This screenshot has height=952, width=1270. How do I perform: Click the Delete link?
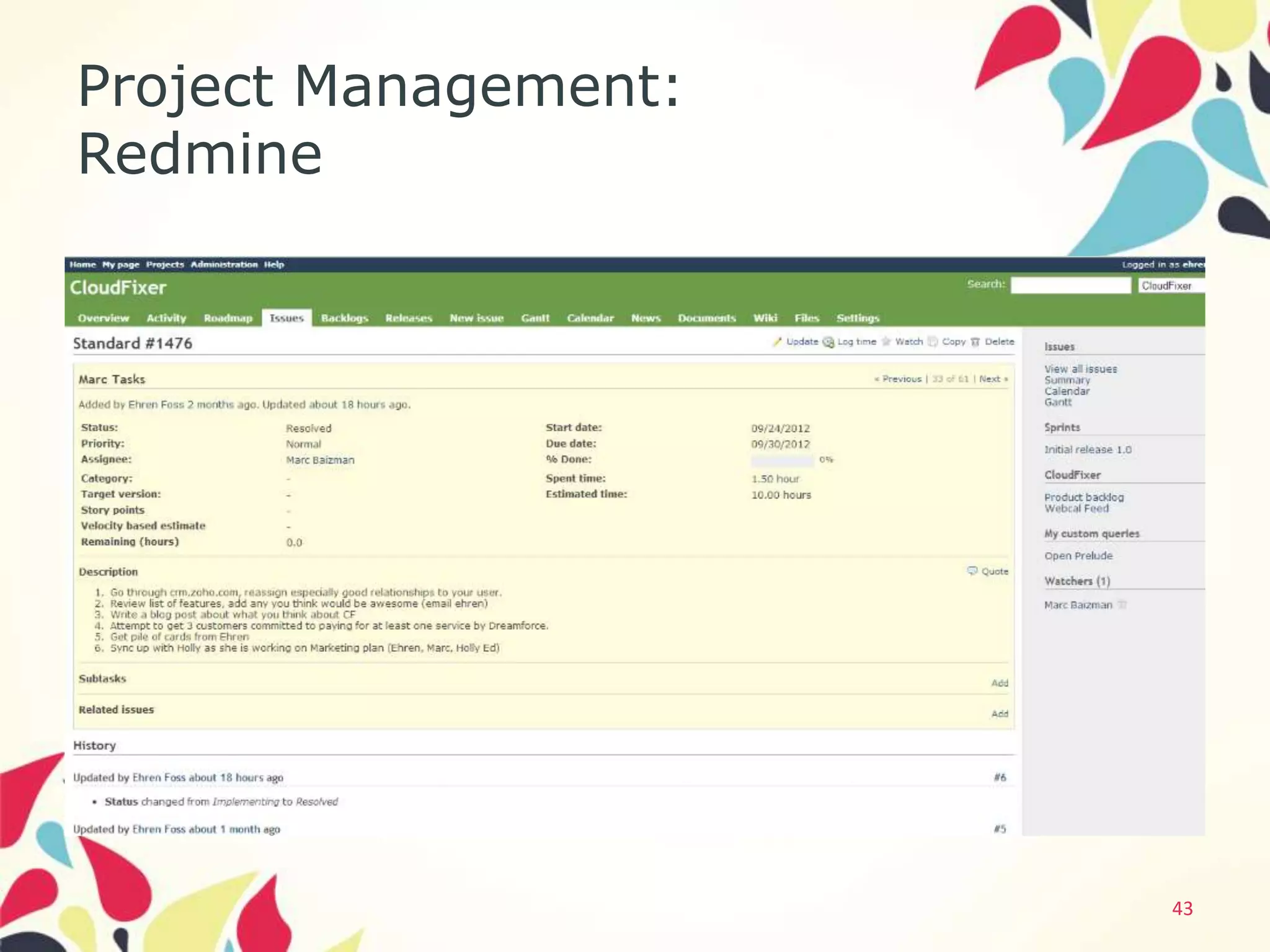[1000, 342]
